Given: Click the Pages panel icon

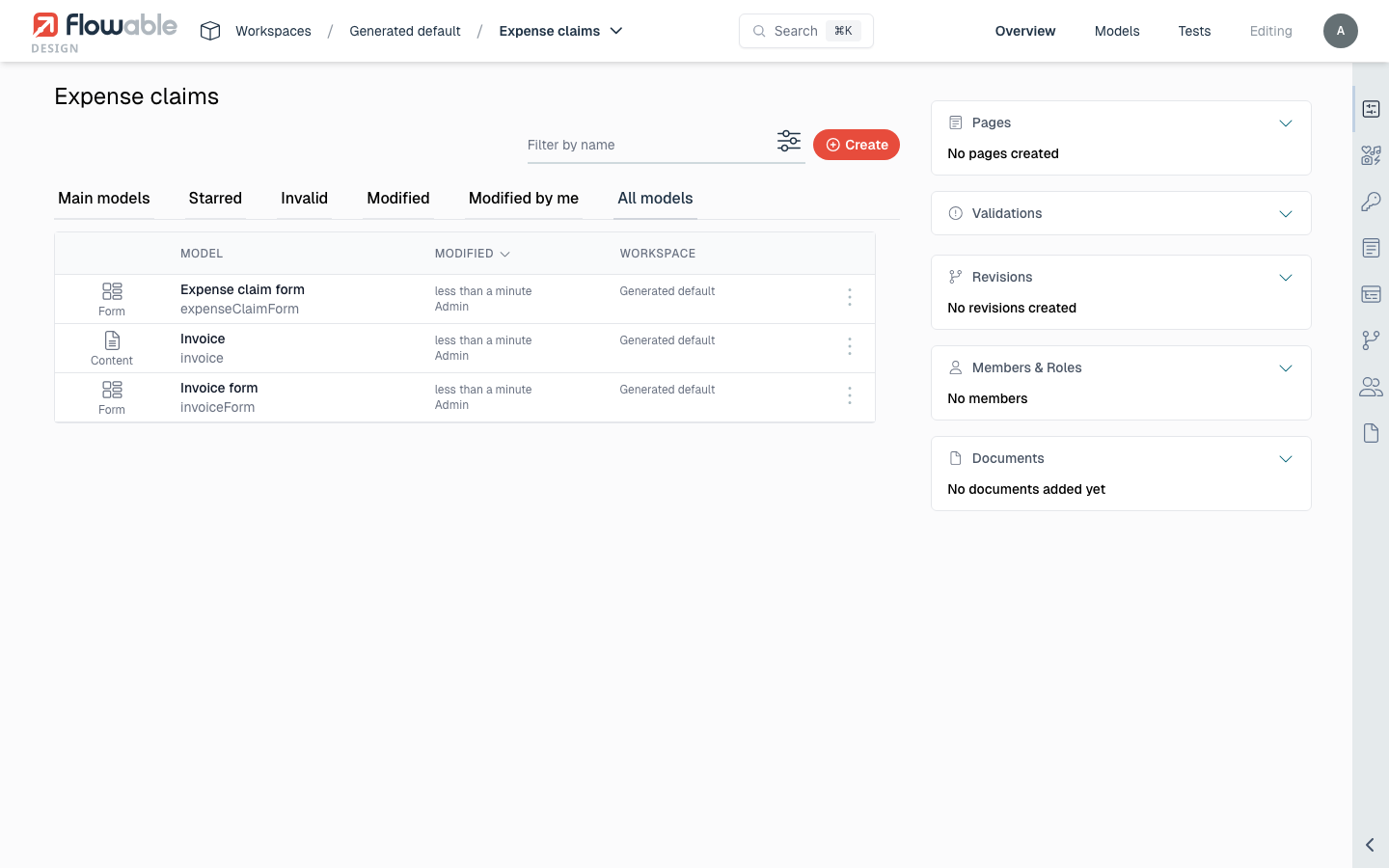Looking at the screenshot, I should (x=956, y=122).
